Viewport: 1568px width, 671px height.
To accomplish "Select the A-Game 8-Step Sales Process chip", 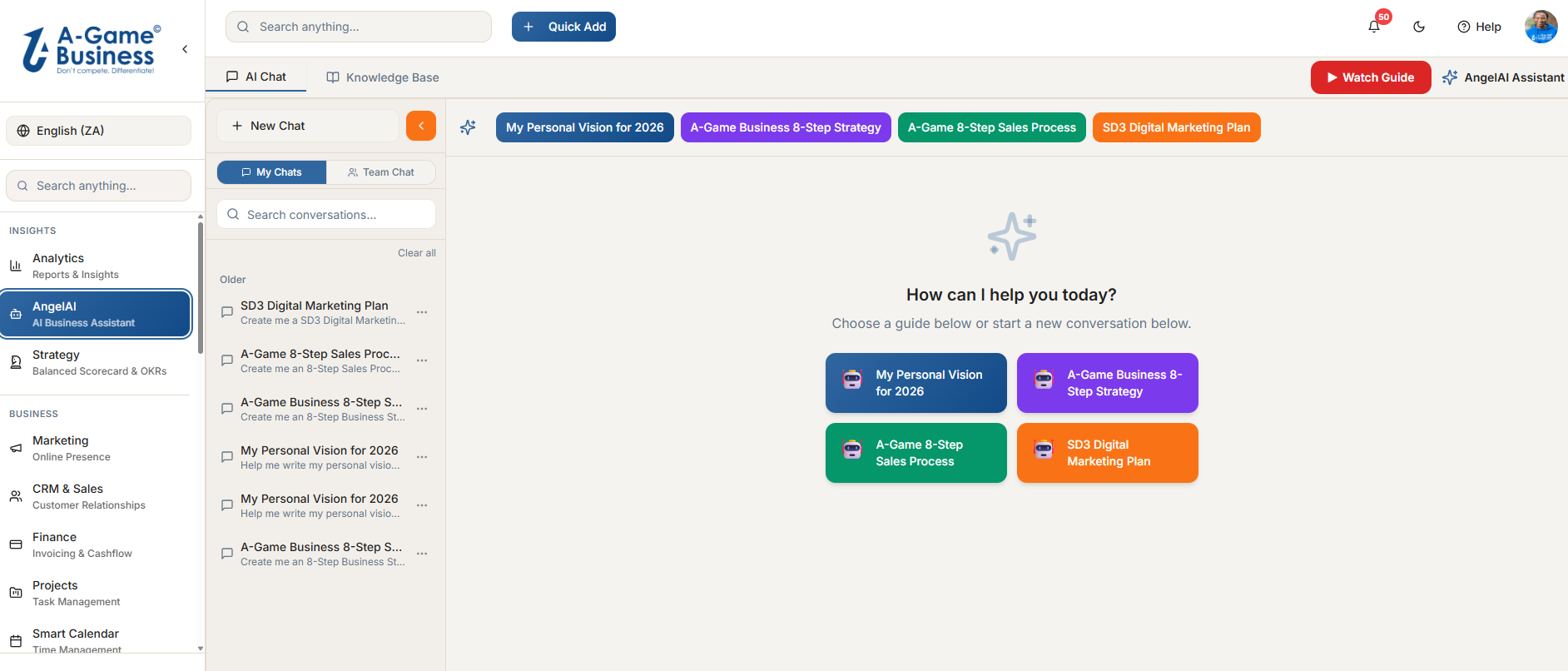I will pos(992,127).
